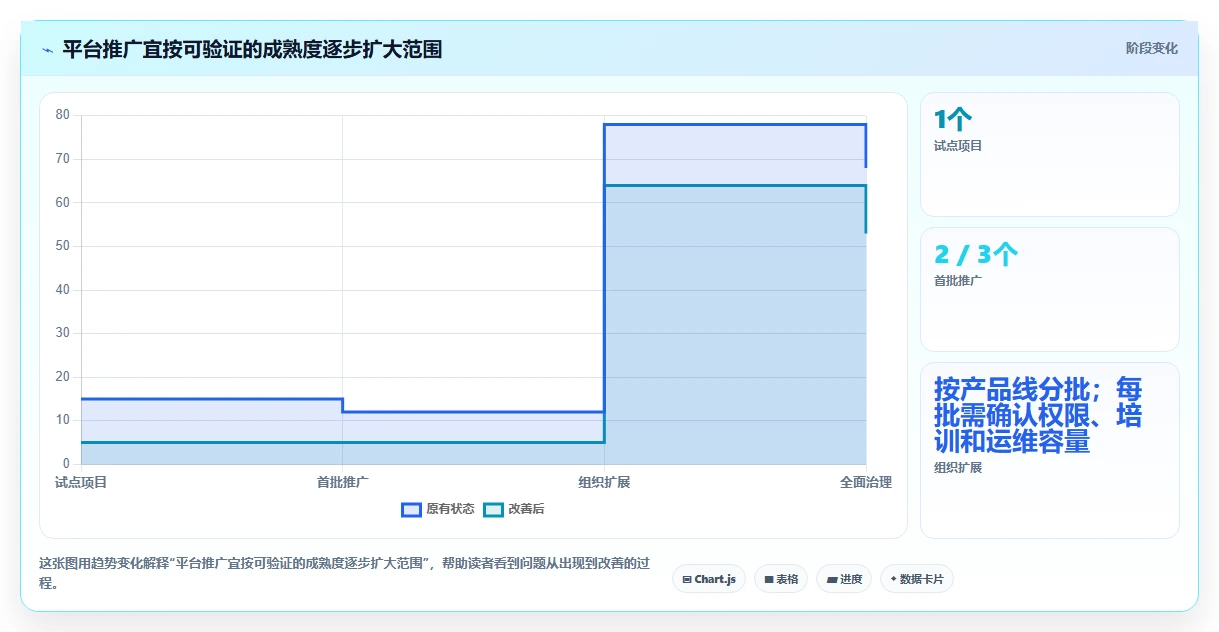Screen dimensions: 1219x632
Task: Click the 组织扩展 x-axis label
Action: [x=604, y=482]
